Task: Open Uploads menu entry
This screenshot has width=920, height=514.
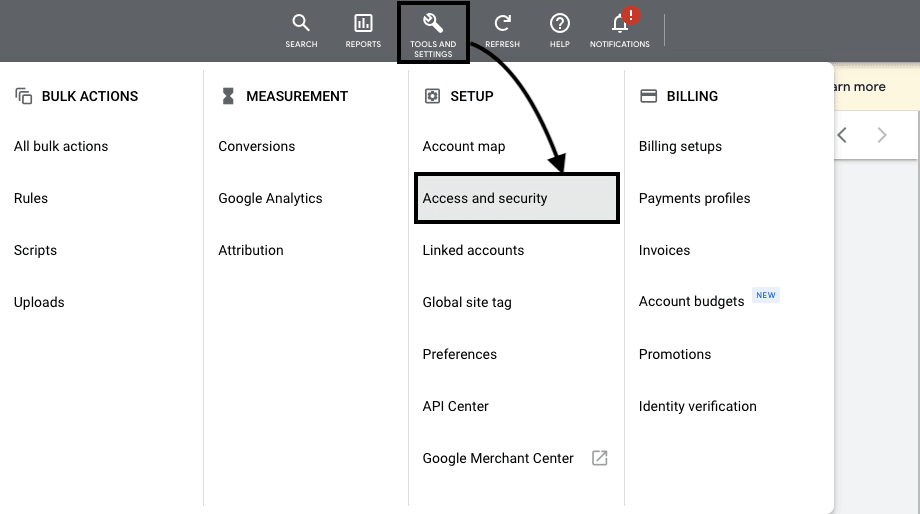Action: [39, 302]
